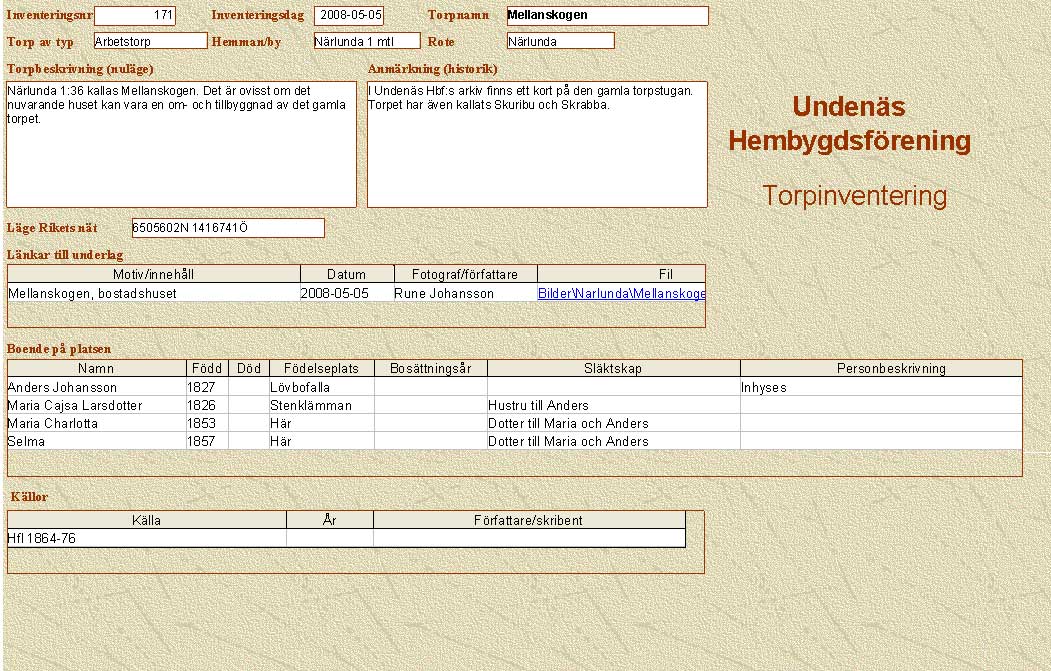Select the Rune Johansson photographer cell
The width and height of the screenshot is (1051, 671).
(x=443, y=294)
